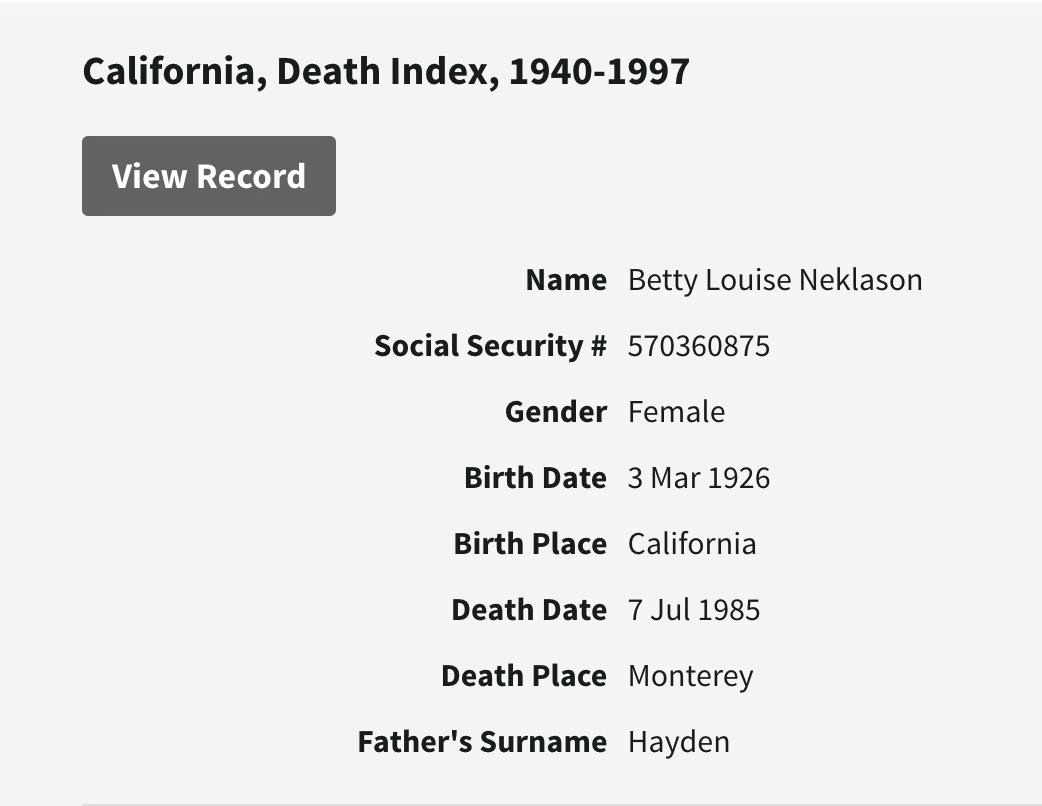Click the Death Place label
Viewport: 1042px width, 806px height.
[524, 676]
